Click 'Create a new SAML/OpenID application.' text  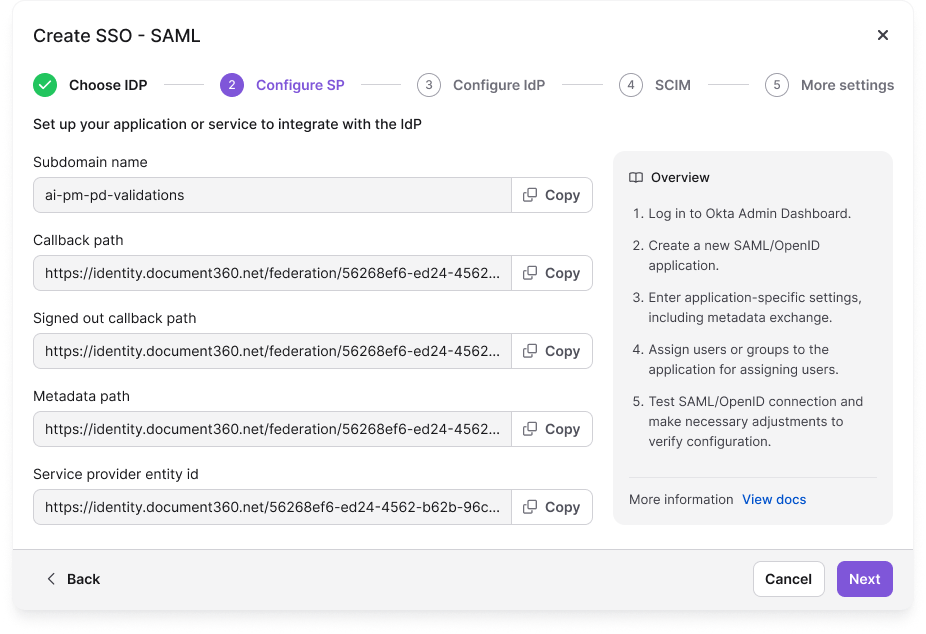click(734, 256)
